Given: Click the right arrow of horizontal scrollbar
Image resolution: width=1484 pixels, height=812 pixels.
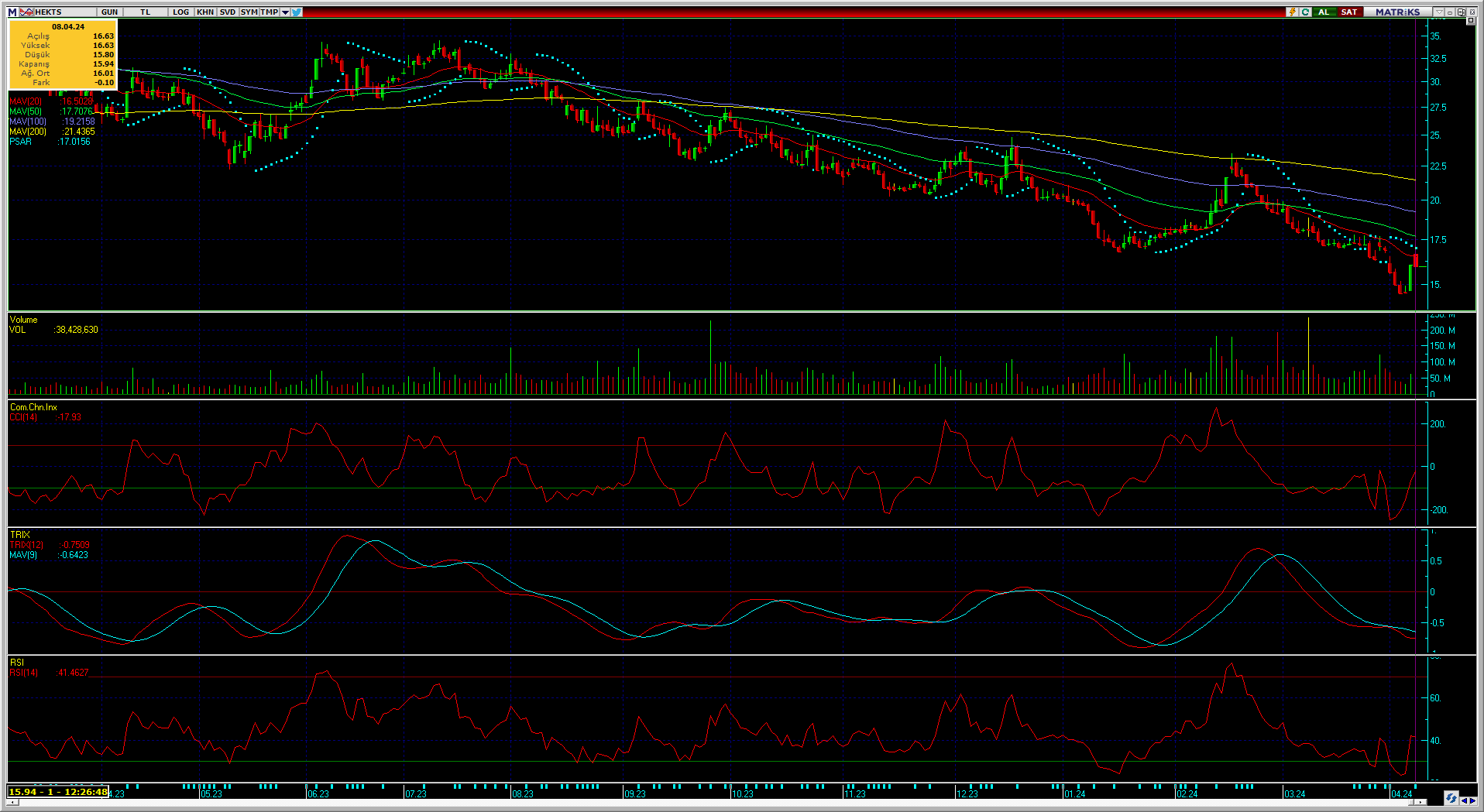Looking at the screenshot, I should 1420,803.
